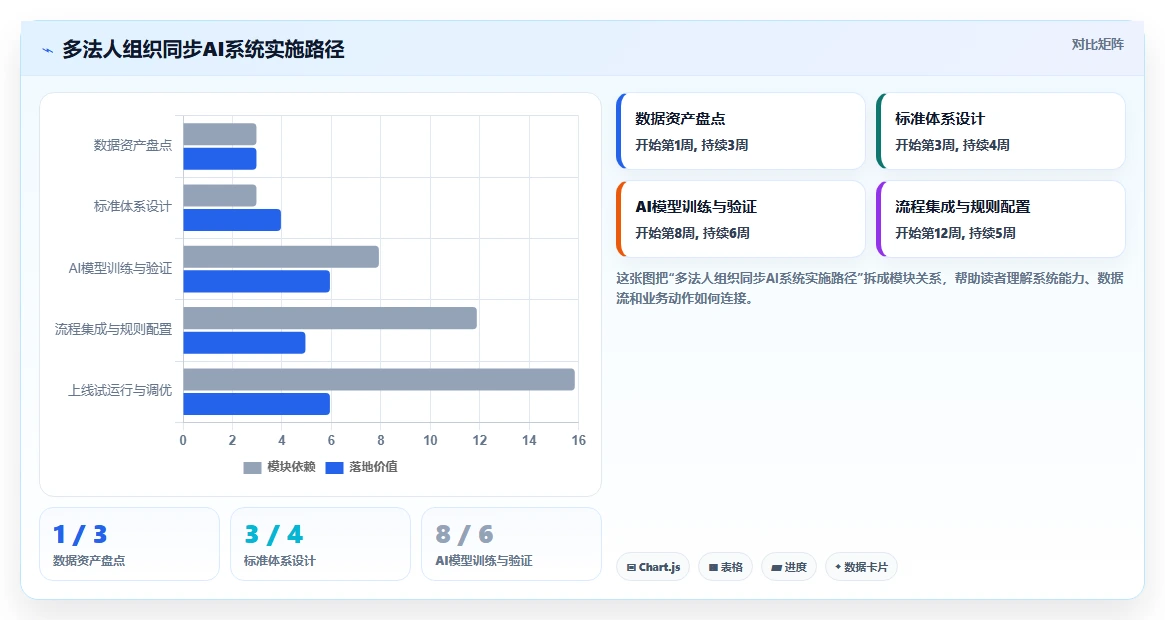Click the title 多法人组织同步AI系统实施路径

click(203, 50)
